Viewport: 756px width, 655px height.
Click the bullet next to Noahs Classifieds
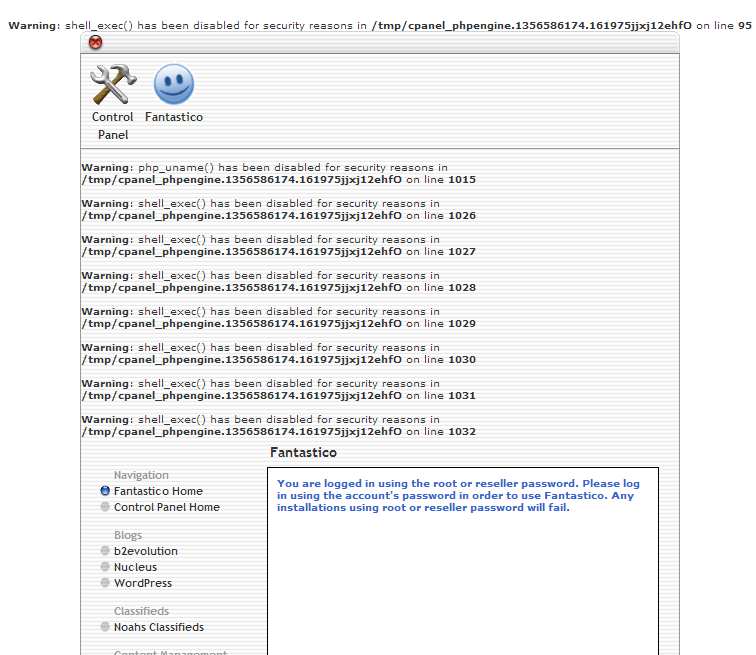105,627
